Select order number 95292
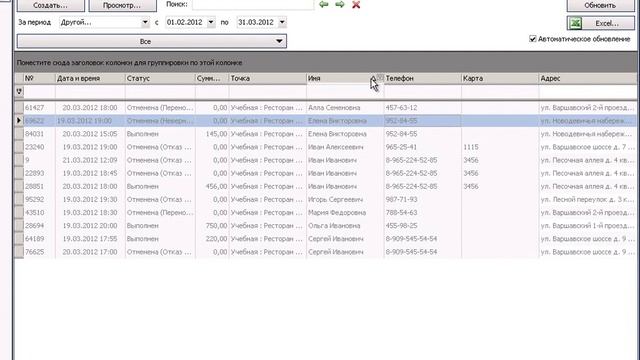Viewport: 640px width, 360px height. pos(34,199)
